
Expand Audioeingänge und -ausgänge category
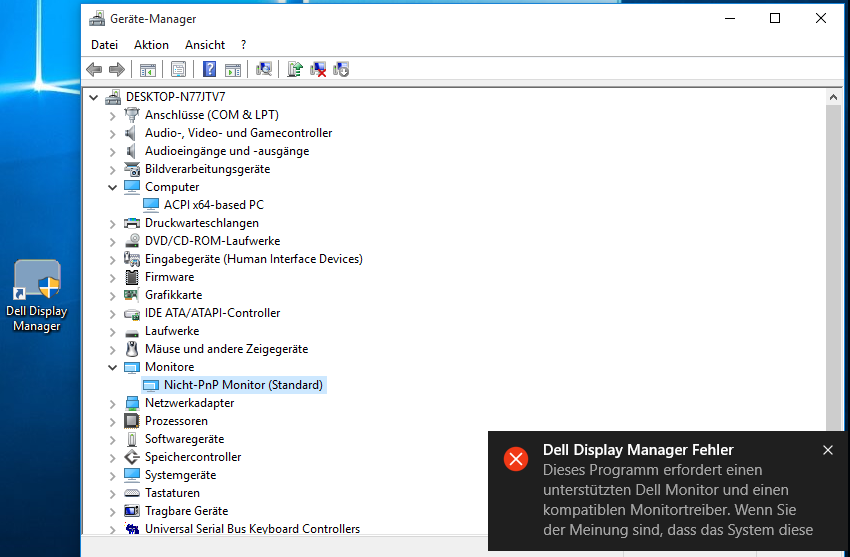point(112,151)
